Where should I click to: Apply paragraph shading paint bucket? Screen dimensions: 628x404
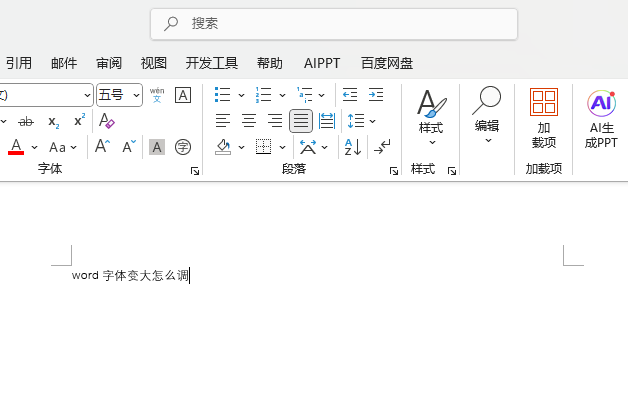[x=223, y=147]
